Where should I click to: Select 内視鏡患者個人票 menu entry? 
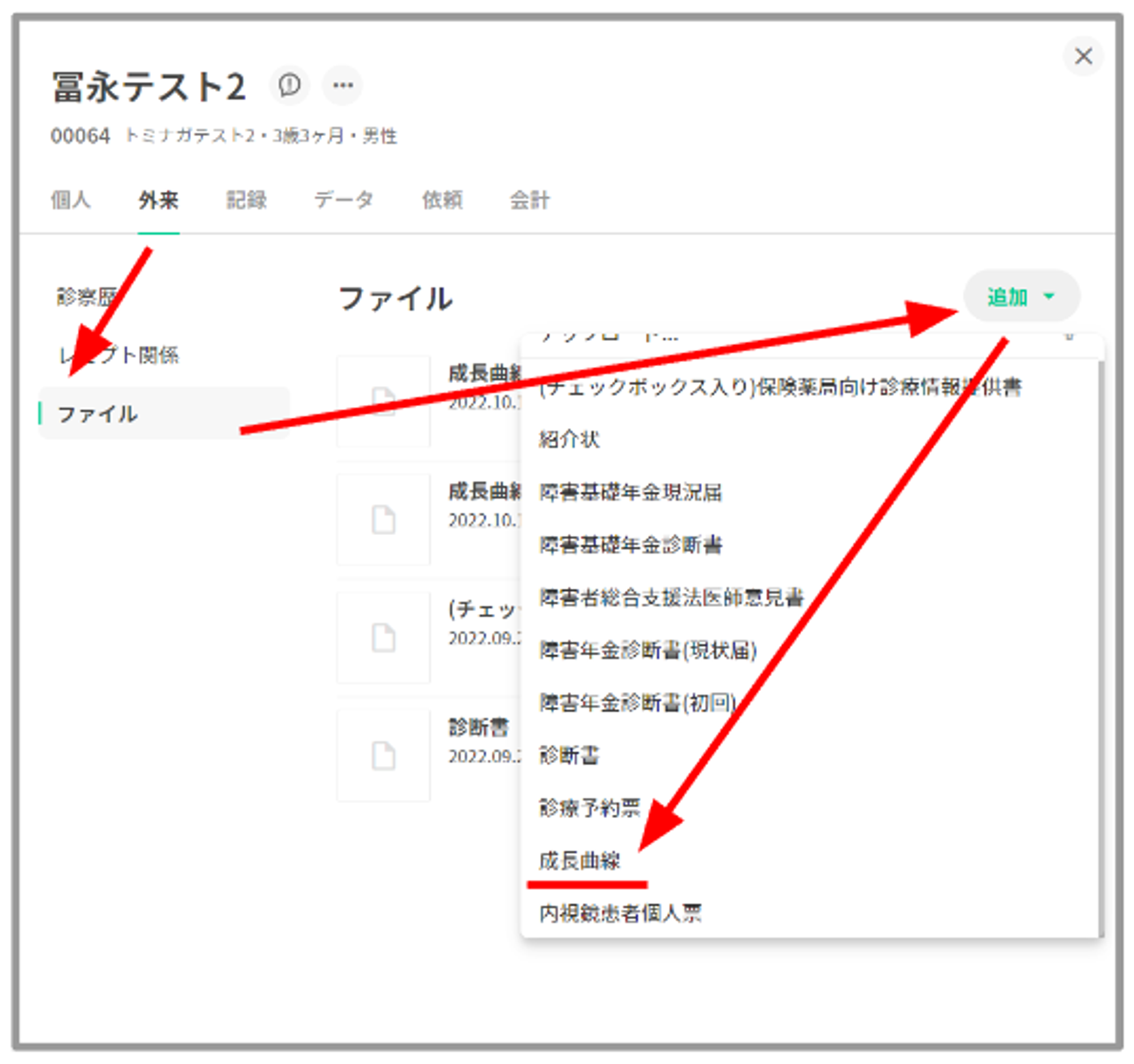tap(620, 913)
